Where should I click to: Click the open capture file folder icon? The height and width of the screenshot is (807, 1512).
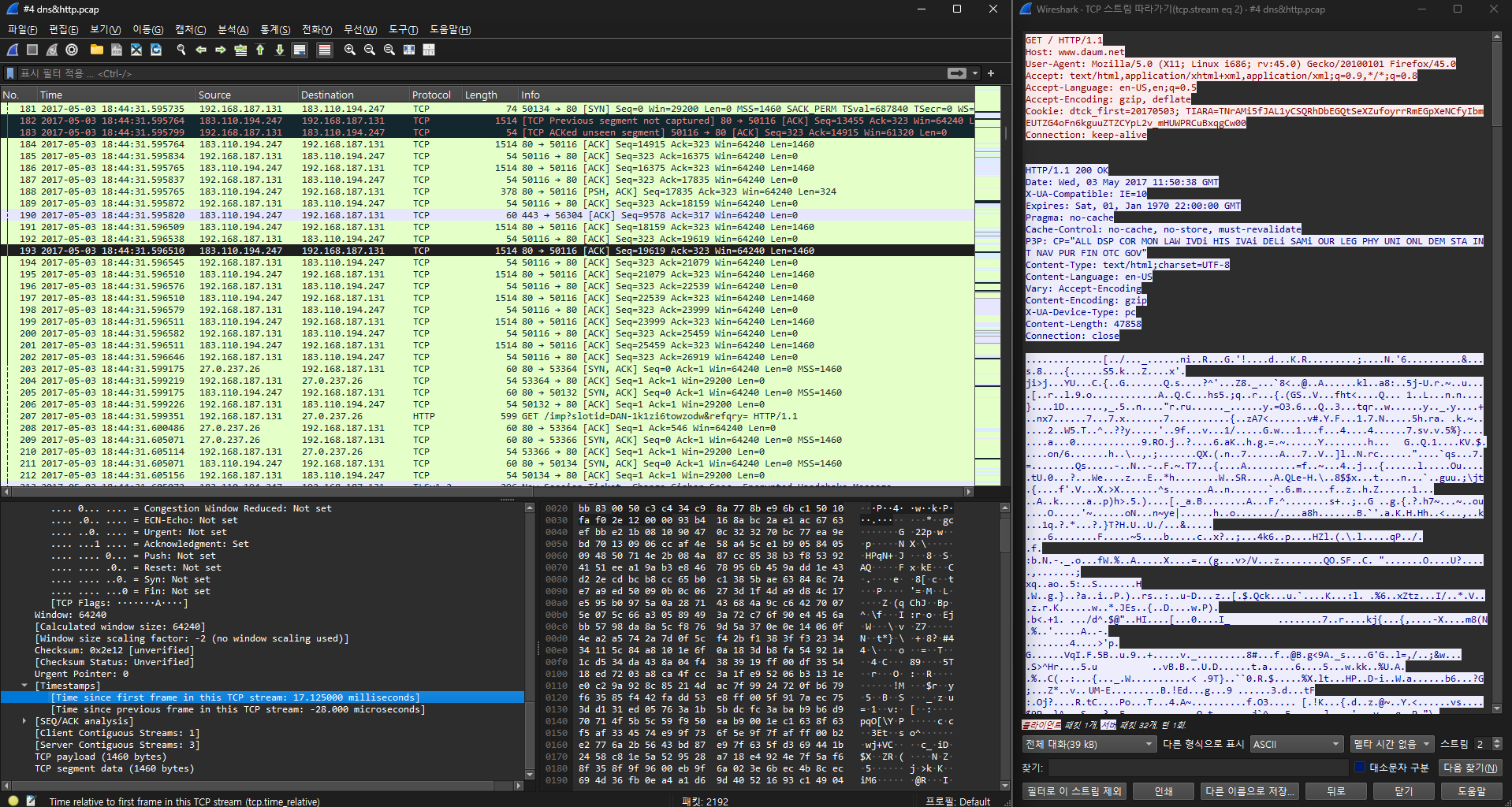[x=97, y=50]
